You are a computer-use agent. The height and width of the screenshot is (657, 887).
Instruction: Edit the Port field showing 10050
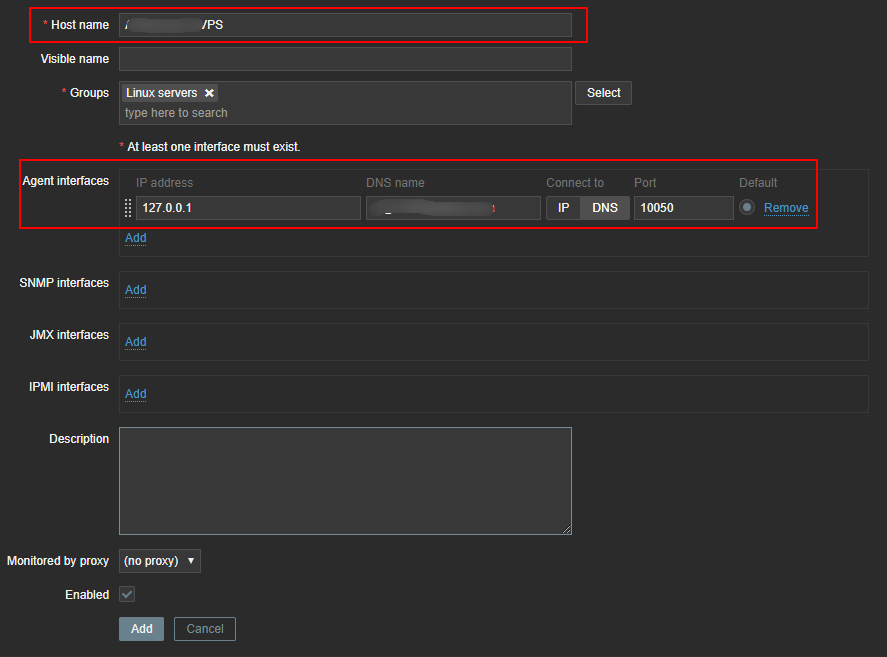pos(683,208)
